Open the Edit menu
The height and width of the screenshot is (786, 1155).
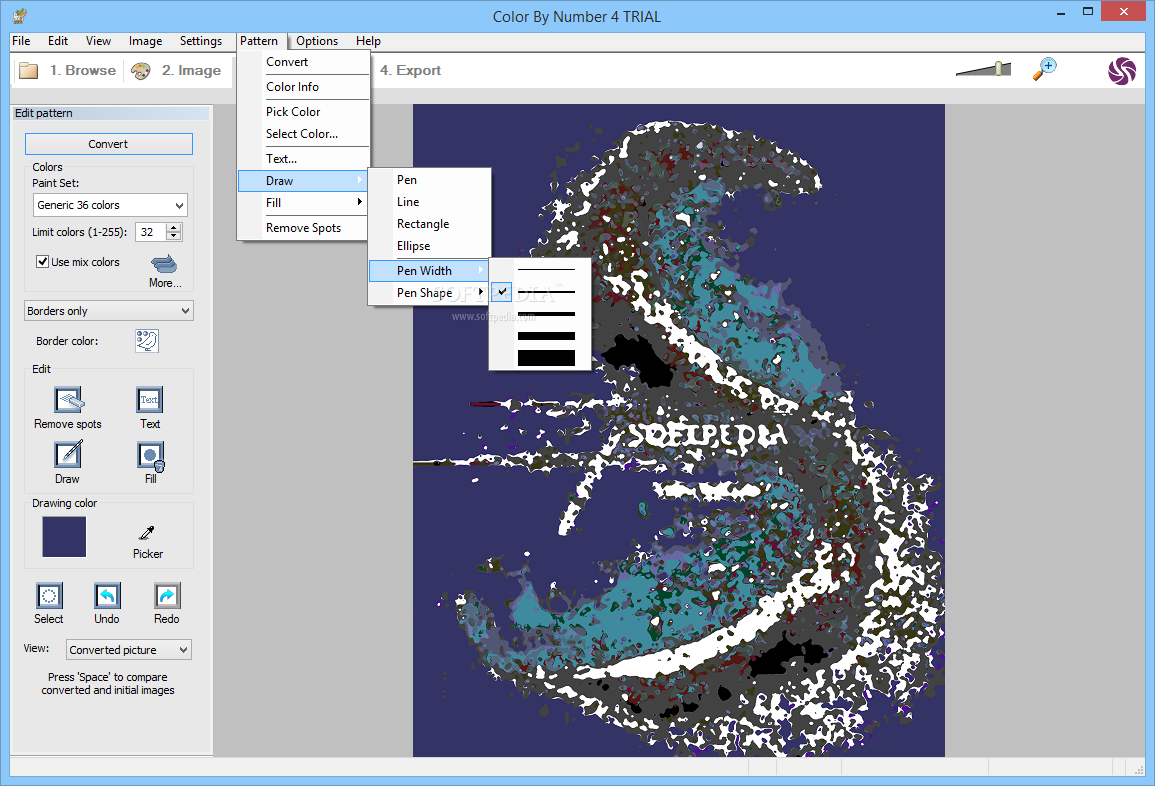pyautogui.click(x=57, y=41)
